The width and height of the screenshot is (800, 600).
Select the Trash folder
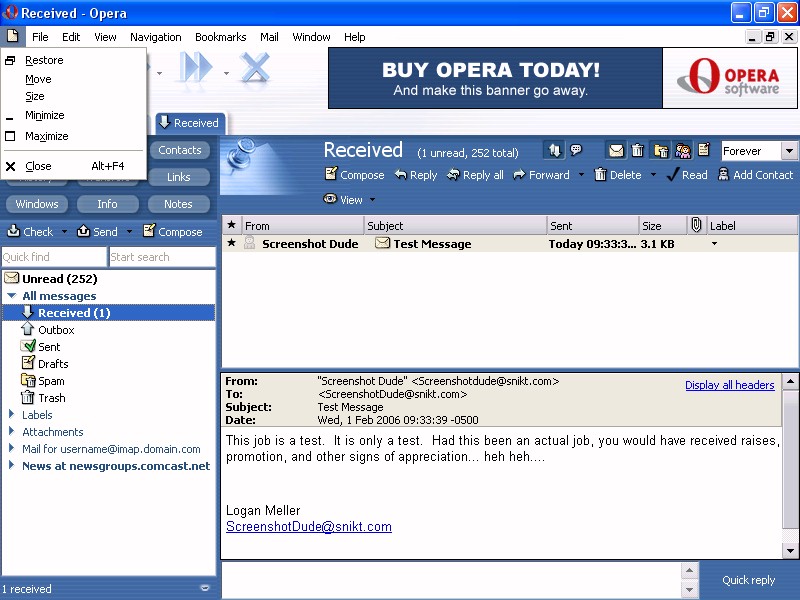click(52, 398)
